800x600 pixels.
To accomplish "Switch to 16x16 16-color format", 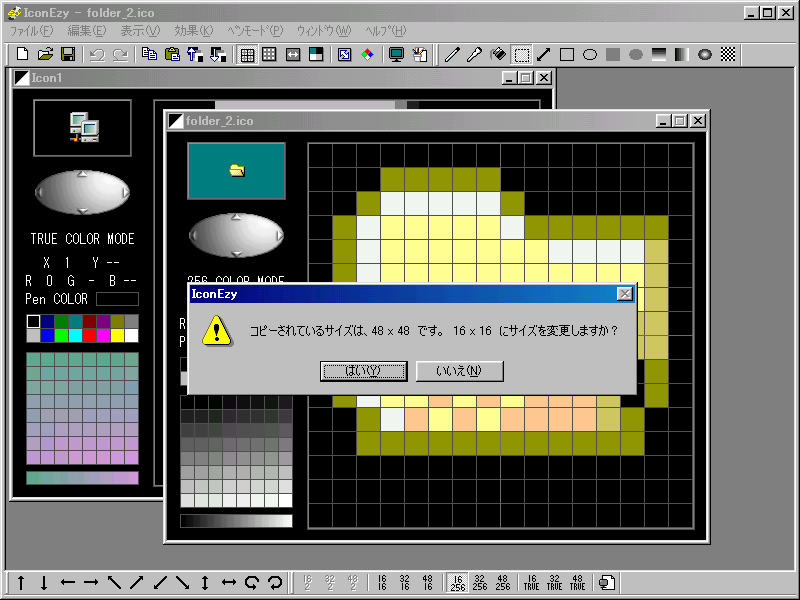I will point(382,583).
